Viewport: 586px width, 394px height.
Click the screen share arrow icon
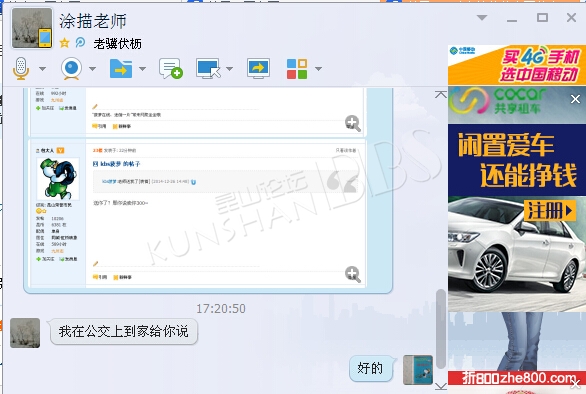[258, 68]
